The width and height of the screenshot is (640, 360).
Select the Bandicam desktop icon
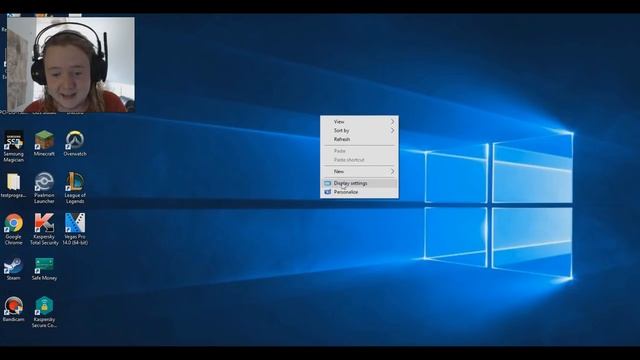[x=13, y=309]
